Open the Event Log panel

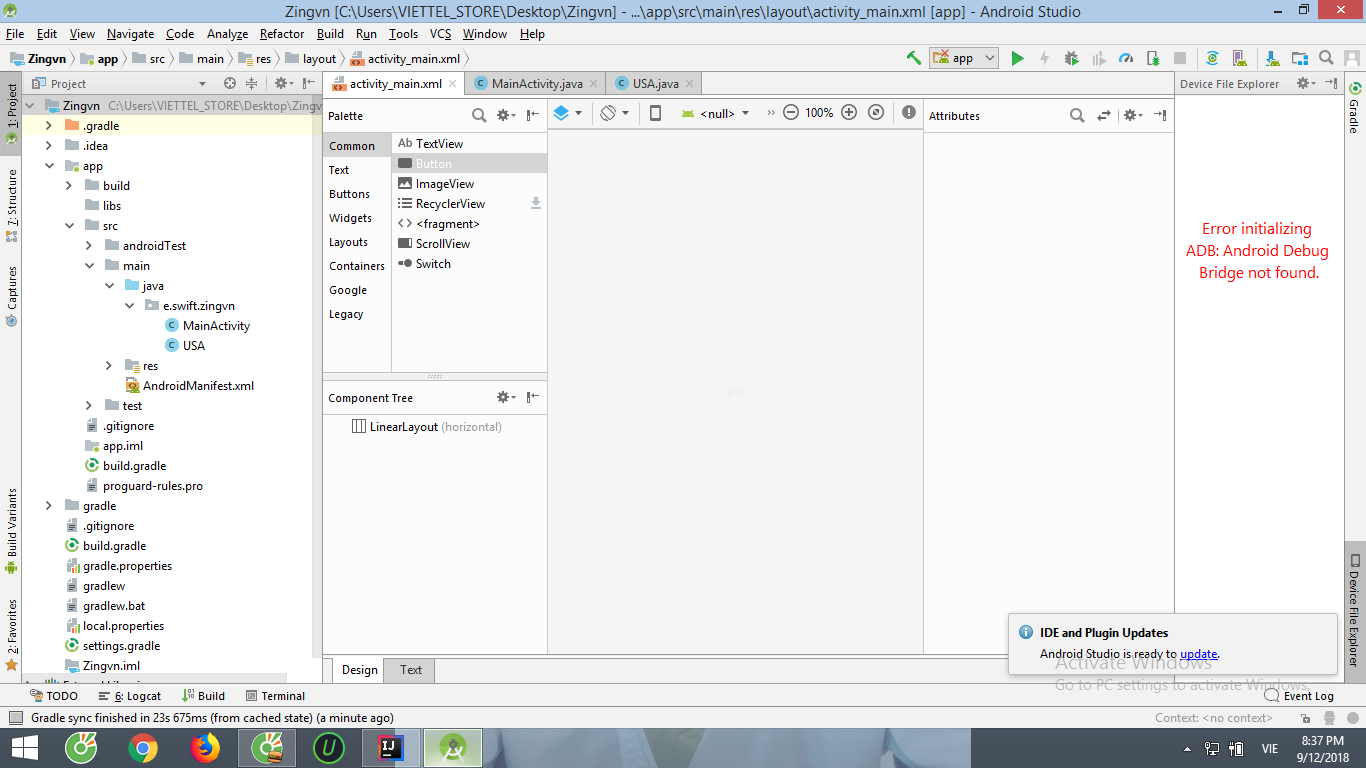[x=1307, y=696]
